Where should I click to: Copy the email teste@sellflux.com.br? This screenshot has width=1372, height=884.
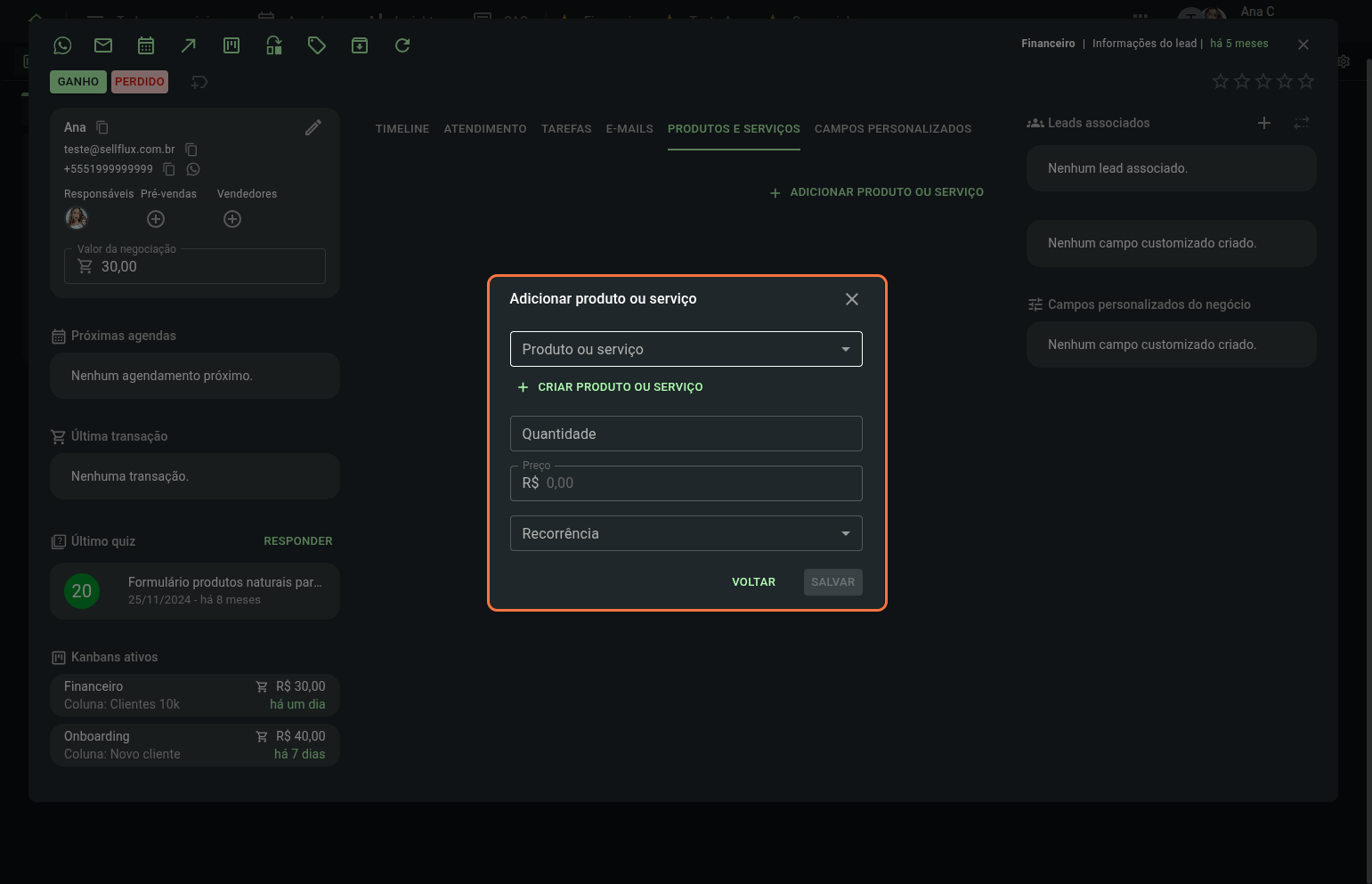(x=191, y=150)
